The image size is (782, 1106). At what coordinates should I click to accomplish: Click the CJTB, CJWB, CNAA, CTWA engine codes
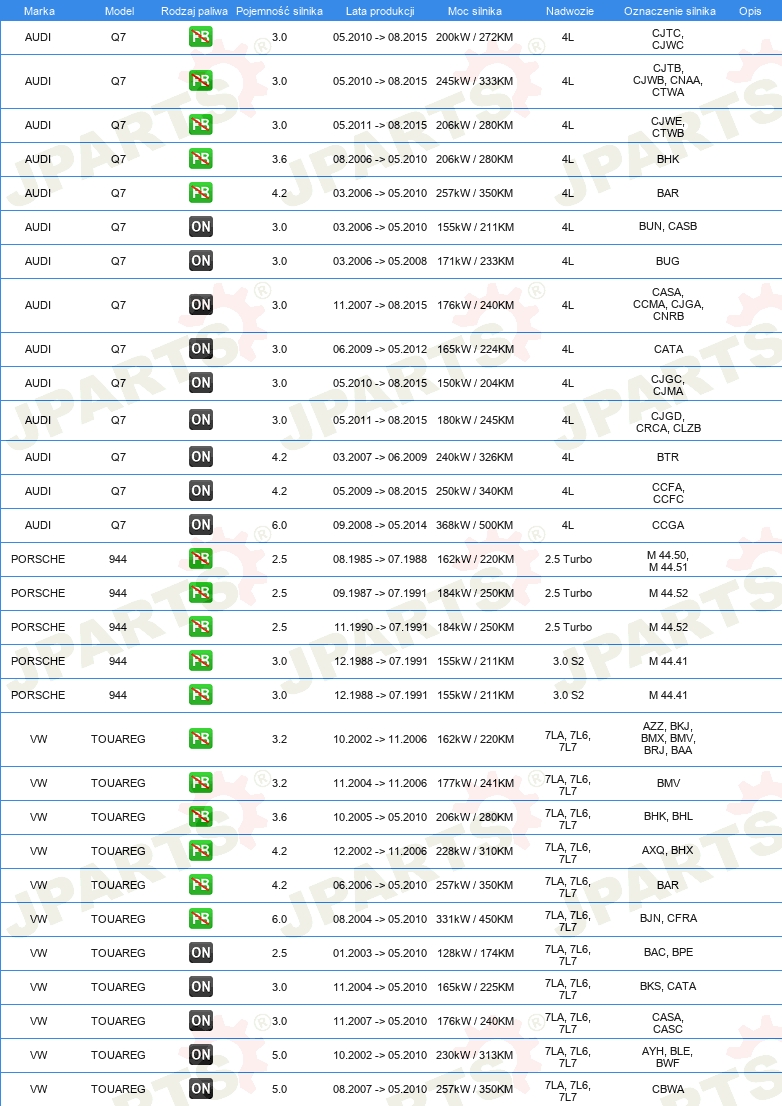[x=668, y=80]
